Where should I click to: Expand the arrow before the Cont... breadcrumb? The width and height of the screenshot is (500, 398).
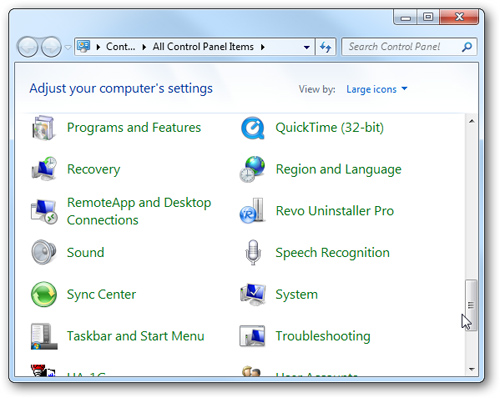pyautogui.click(x=98, y=47)
